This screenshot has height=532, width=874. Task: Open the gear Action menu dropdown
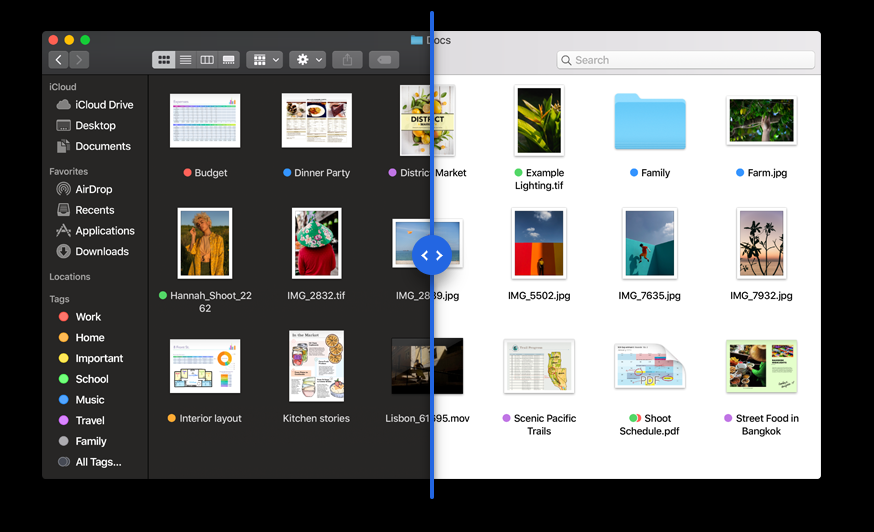pyautogui.click(x=308, y=60)
